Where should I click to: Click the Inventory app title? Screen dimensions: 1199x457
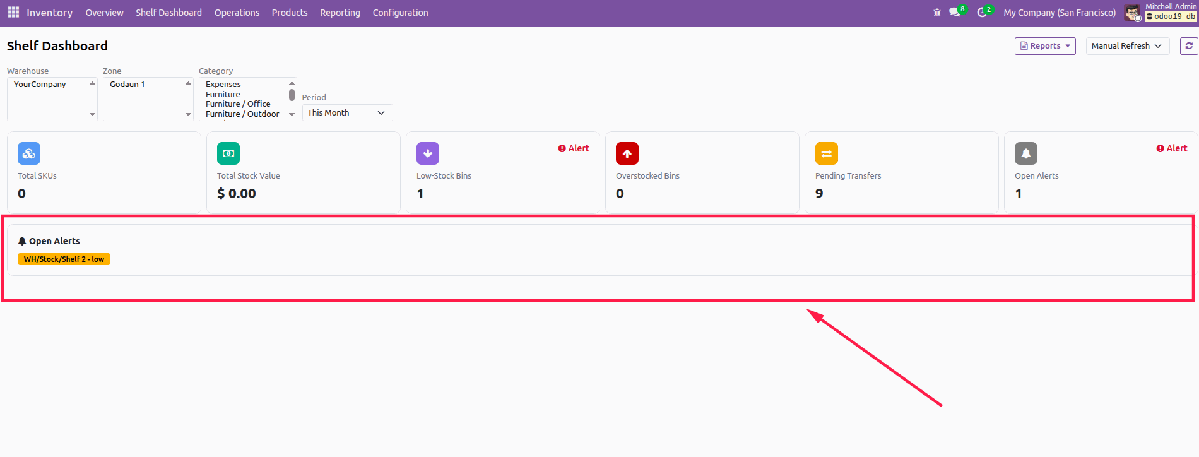(x=50, y=13)
